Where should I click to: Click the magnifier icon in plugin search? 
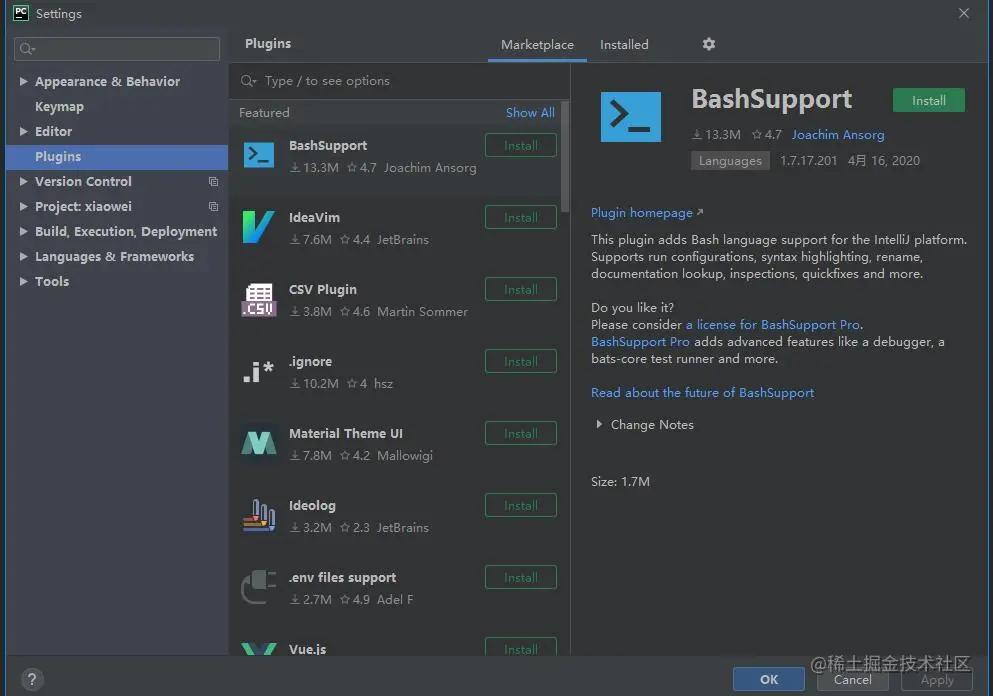(x=248, y=81)
